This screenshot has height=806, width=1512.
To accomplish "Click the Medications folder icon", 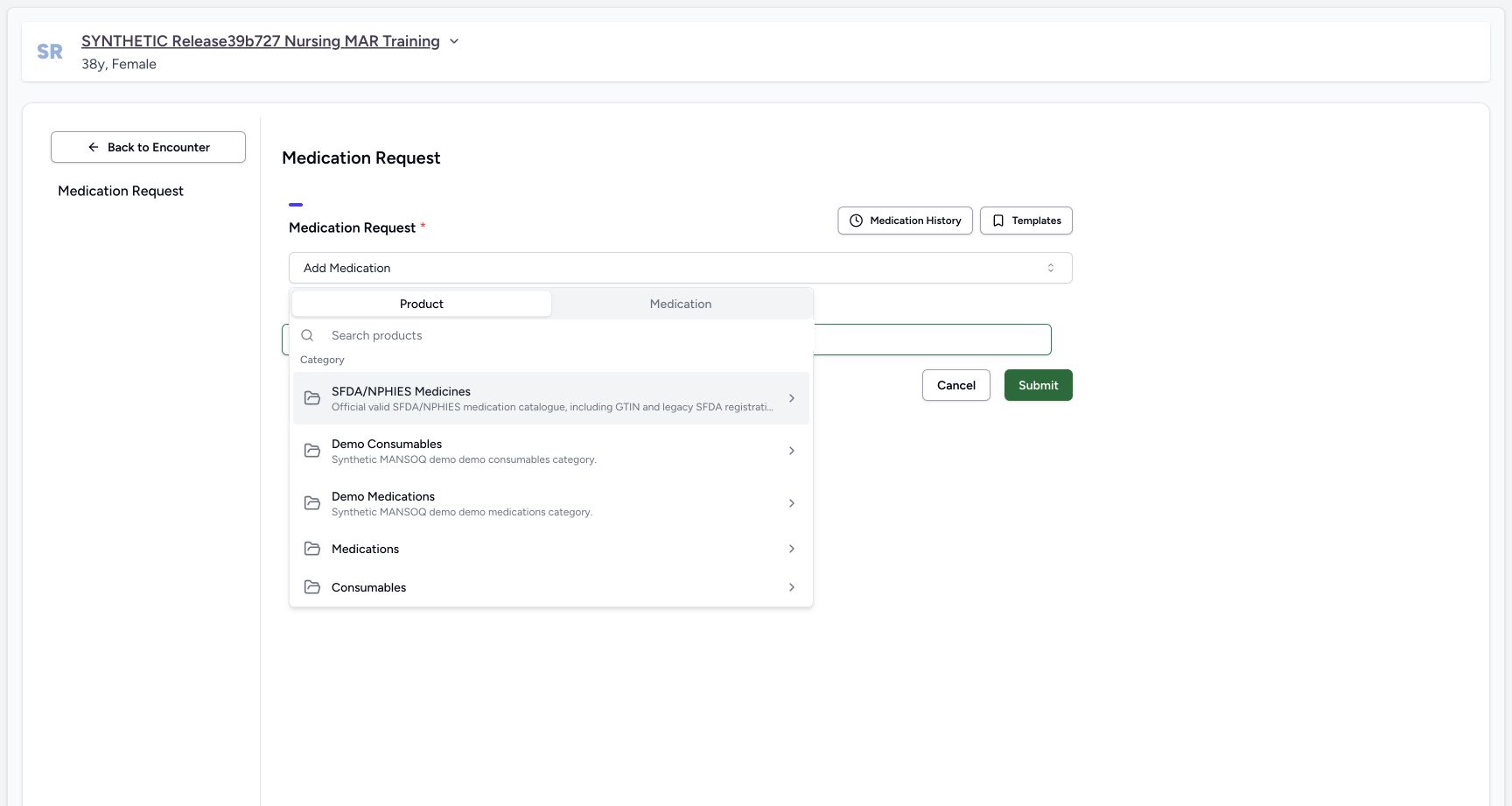I will pos(312,549).
